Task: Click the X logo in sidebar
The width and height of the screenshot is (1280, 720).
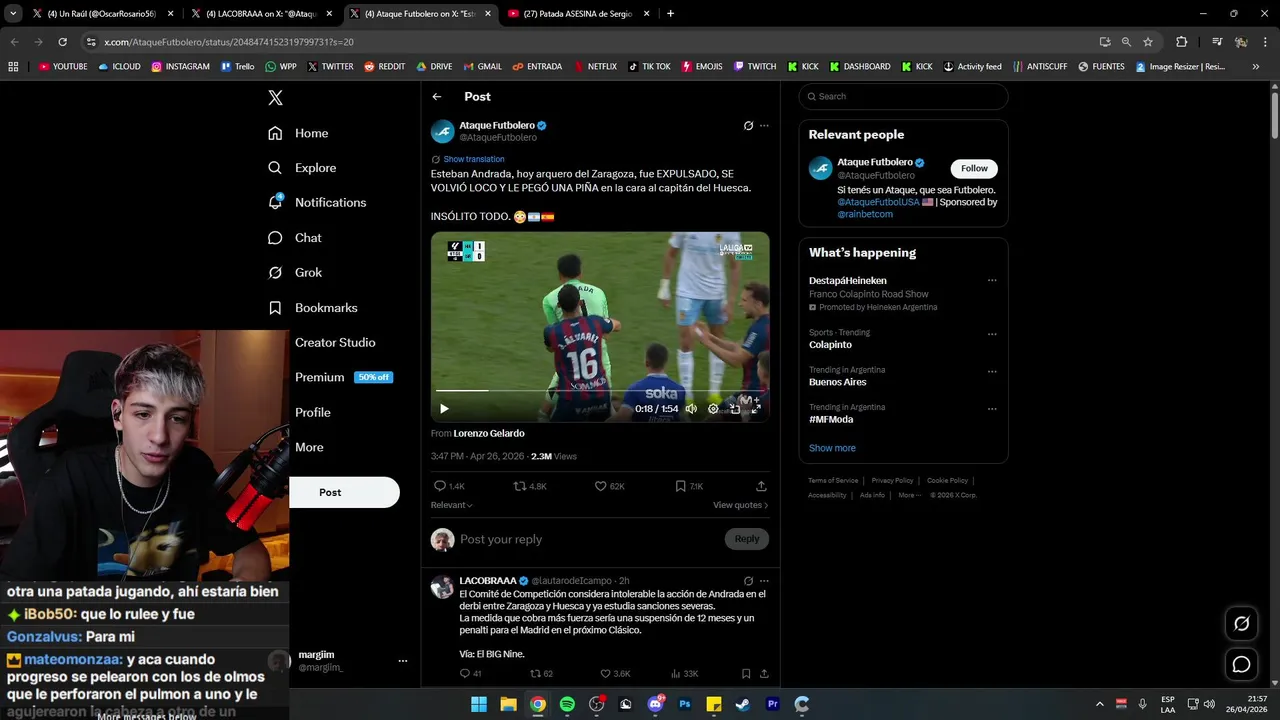Action: 275,97
